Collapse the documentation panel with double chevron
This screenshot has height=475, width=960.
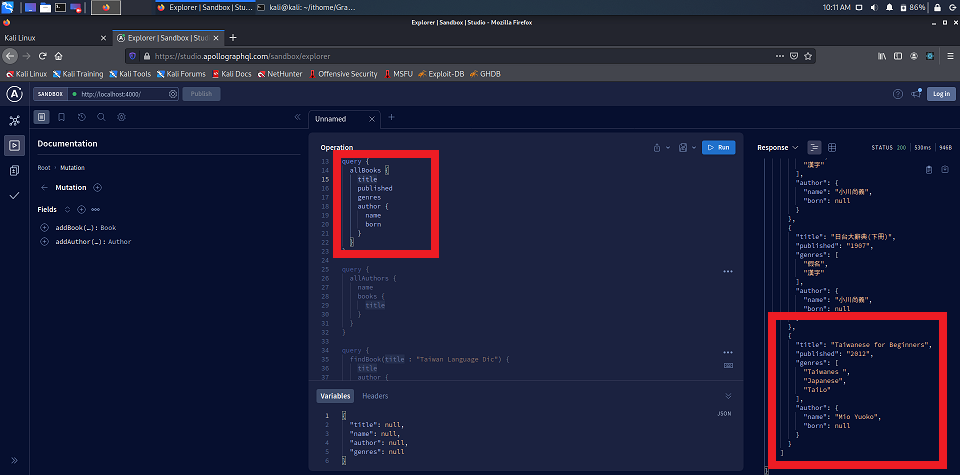click(x=298, y=117)
